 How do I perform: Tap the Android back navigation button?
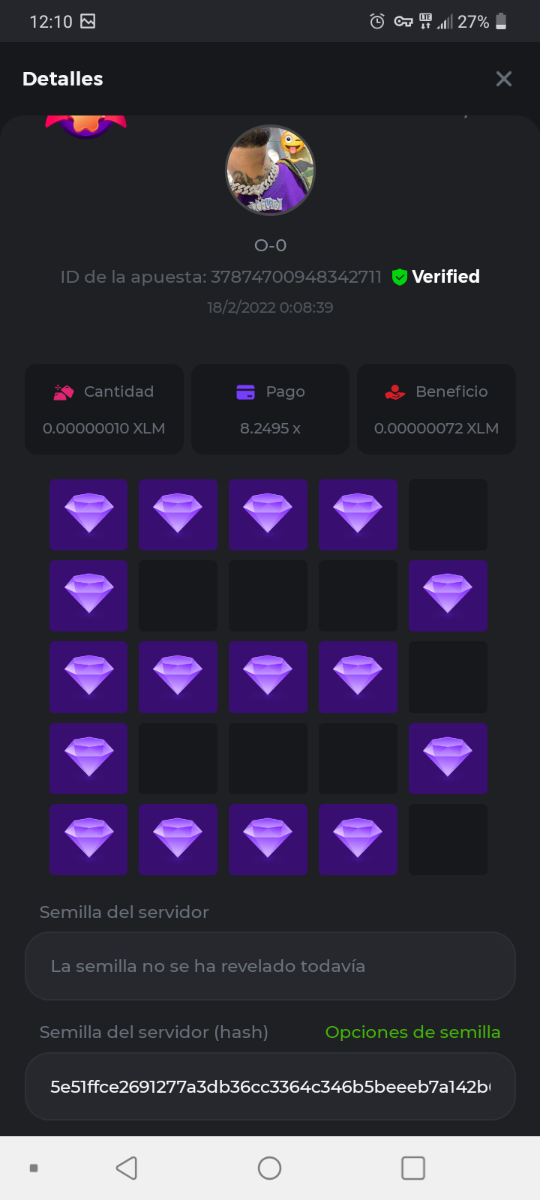126,1167
